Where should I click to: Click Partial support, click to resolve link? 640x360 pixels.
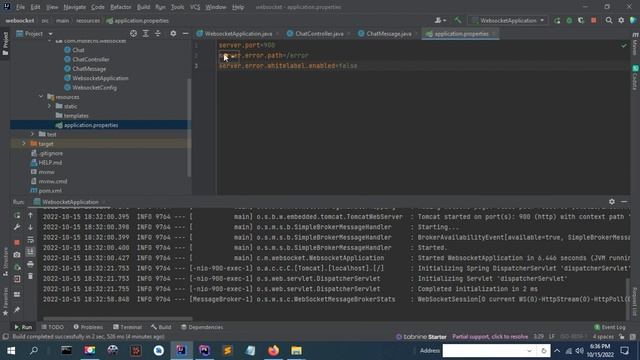[490, 337]
